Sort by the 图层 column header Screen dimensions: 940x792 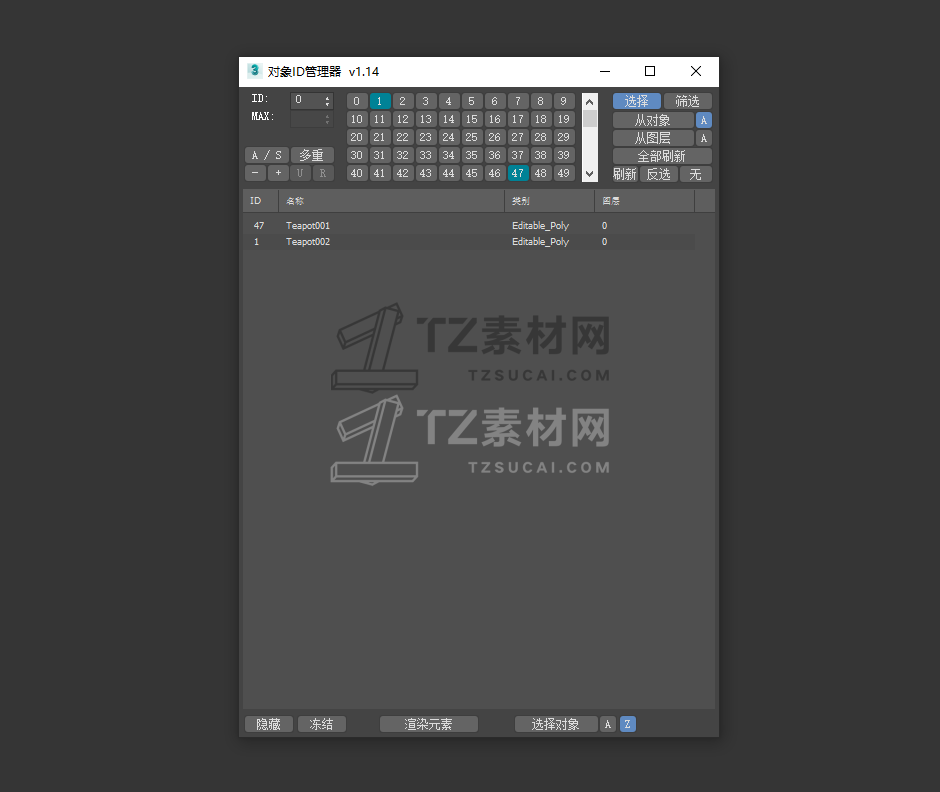tap(644, 201)
